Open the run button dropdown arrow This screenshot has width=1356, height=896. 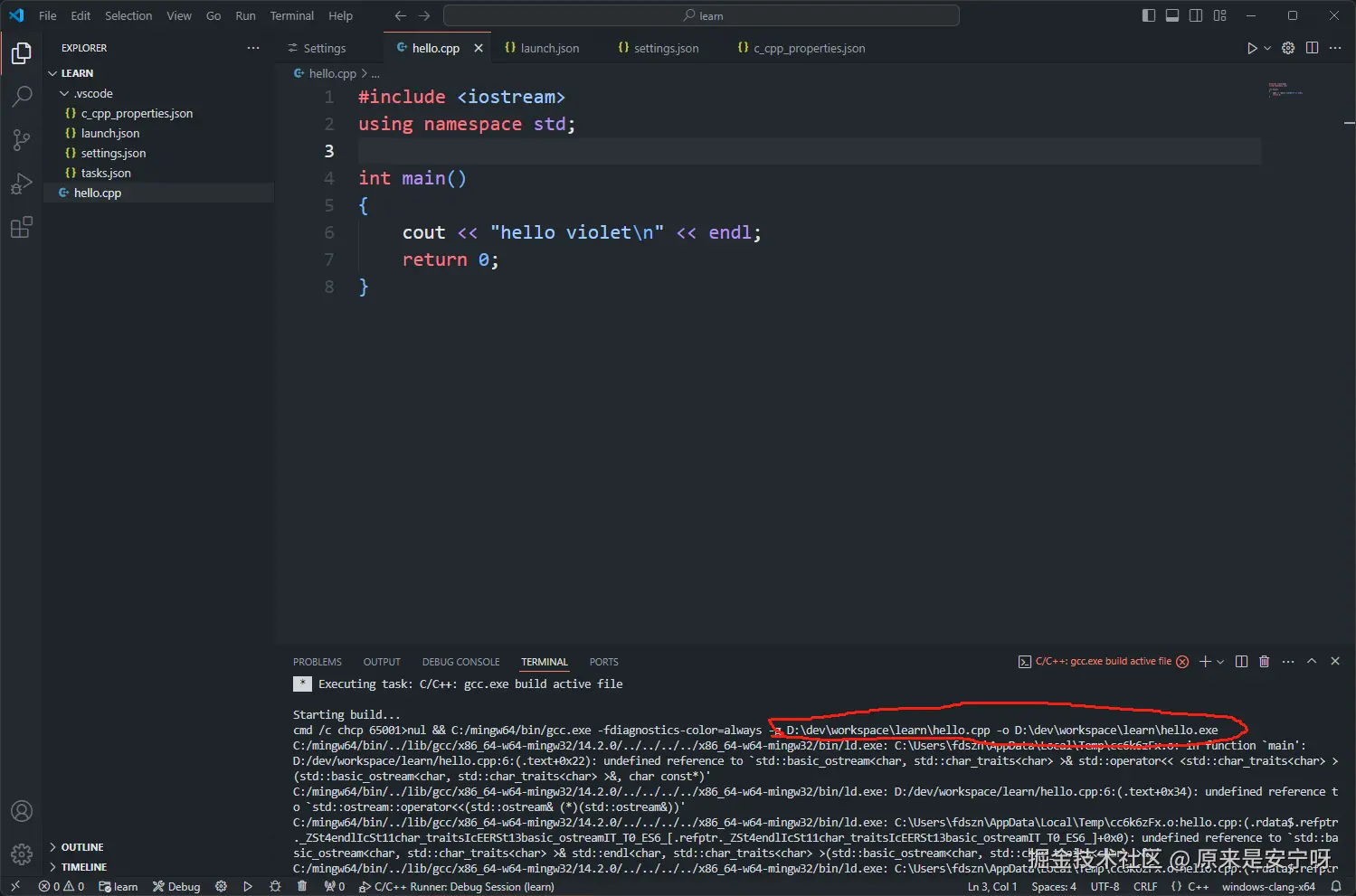[1267, 48]
